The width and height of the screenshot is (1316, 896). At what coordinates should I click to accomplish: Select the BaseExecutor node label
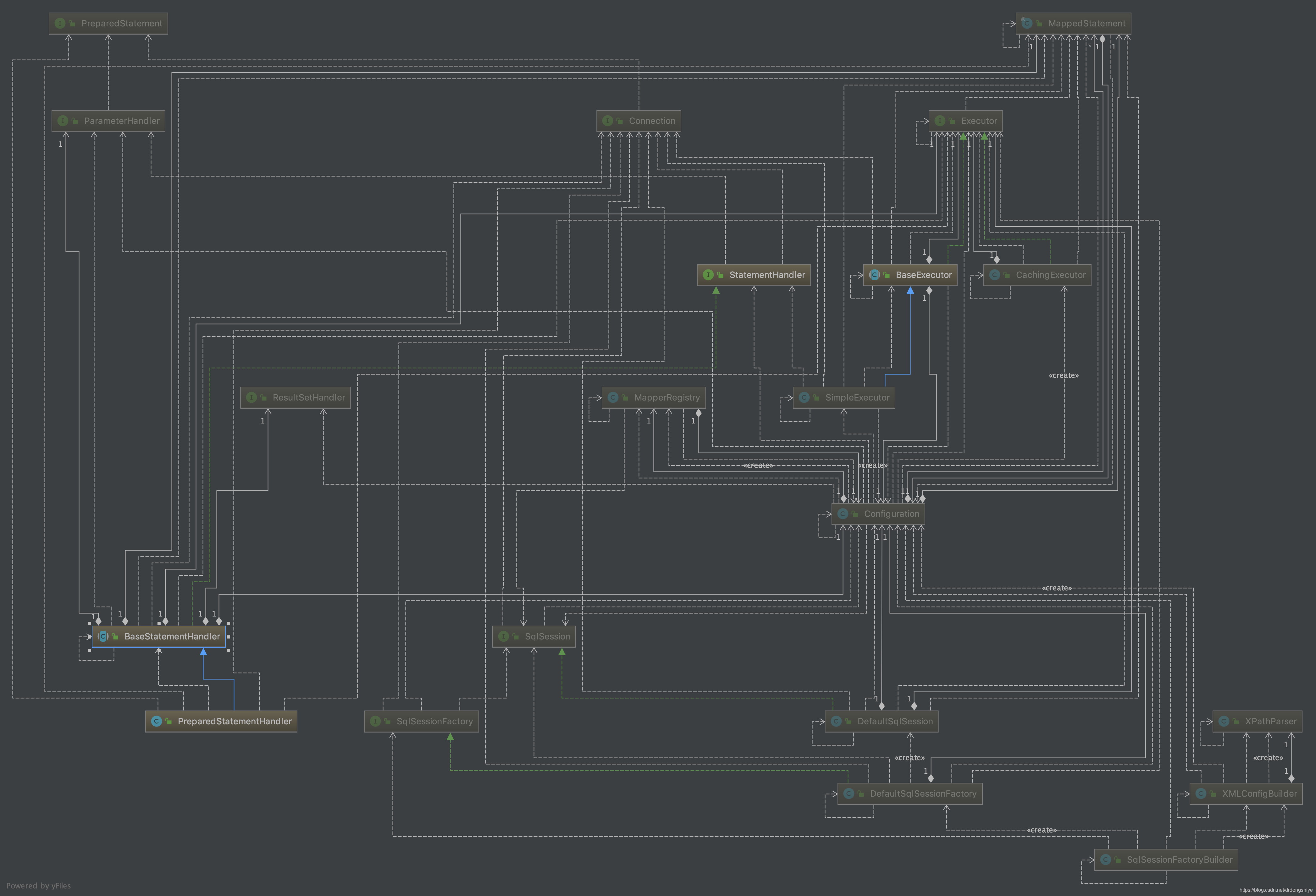(924, 275)
